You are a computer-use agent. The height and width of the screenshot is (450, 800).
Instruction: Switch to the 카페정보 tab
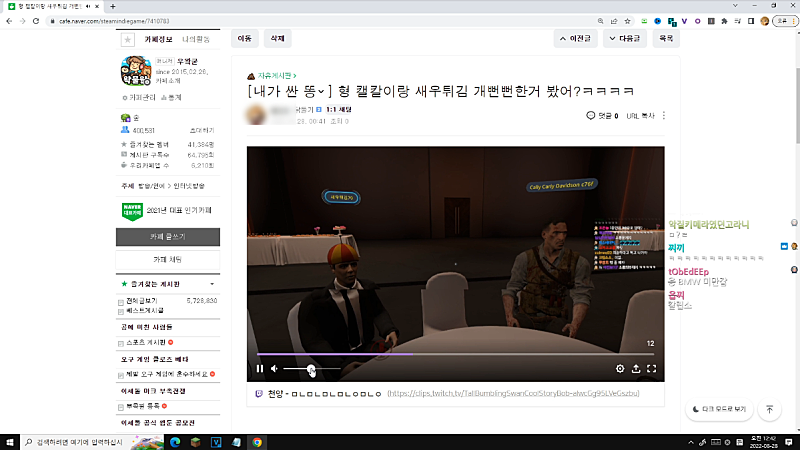click(x=158, y=39)
